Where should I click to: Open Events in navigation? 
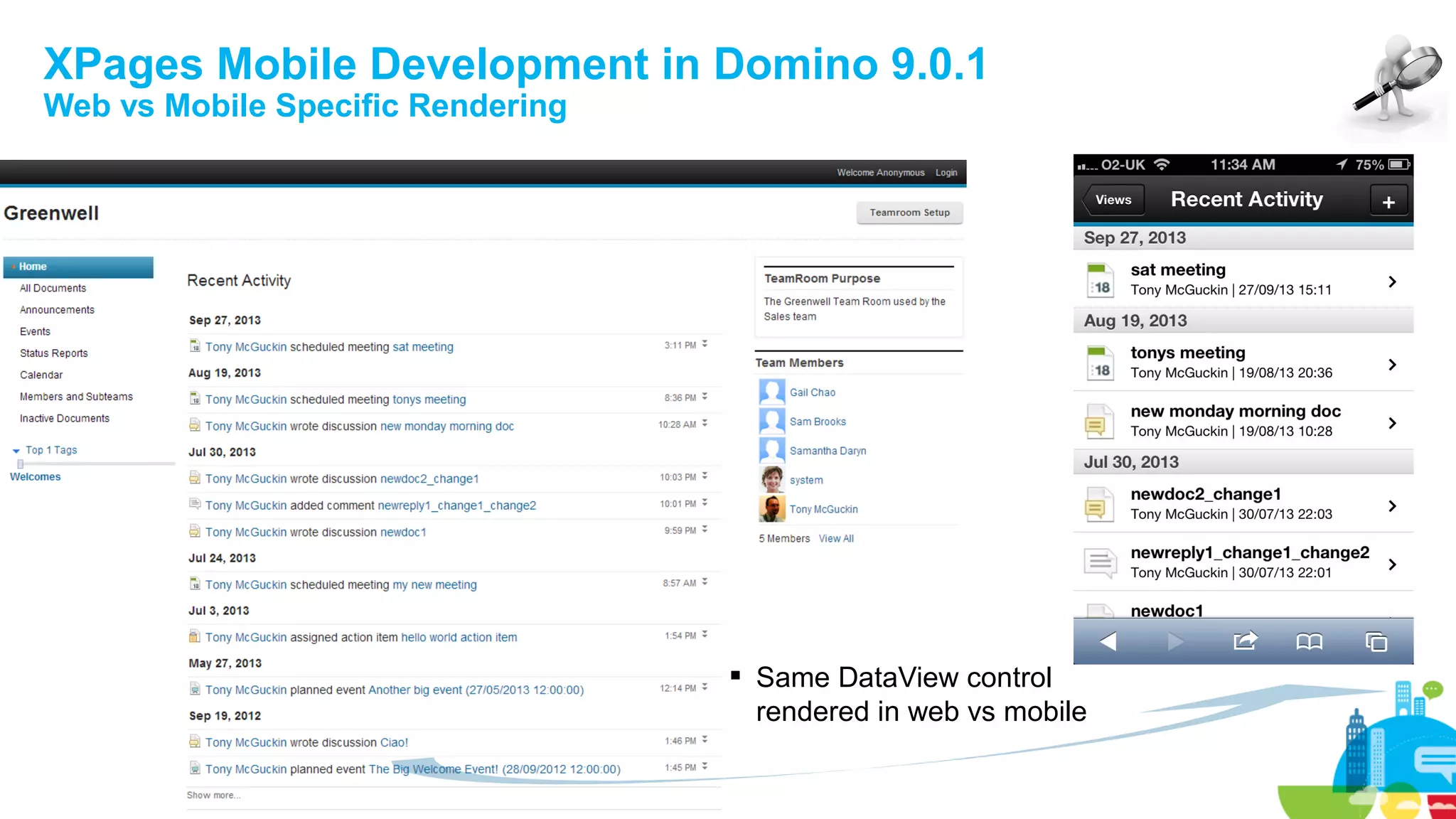click(35, 331)
